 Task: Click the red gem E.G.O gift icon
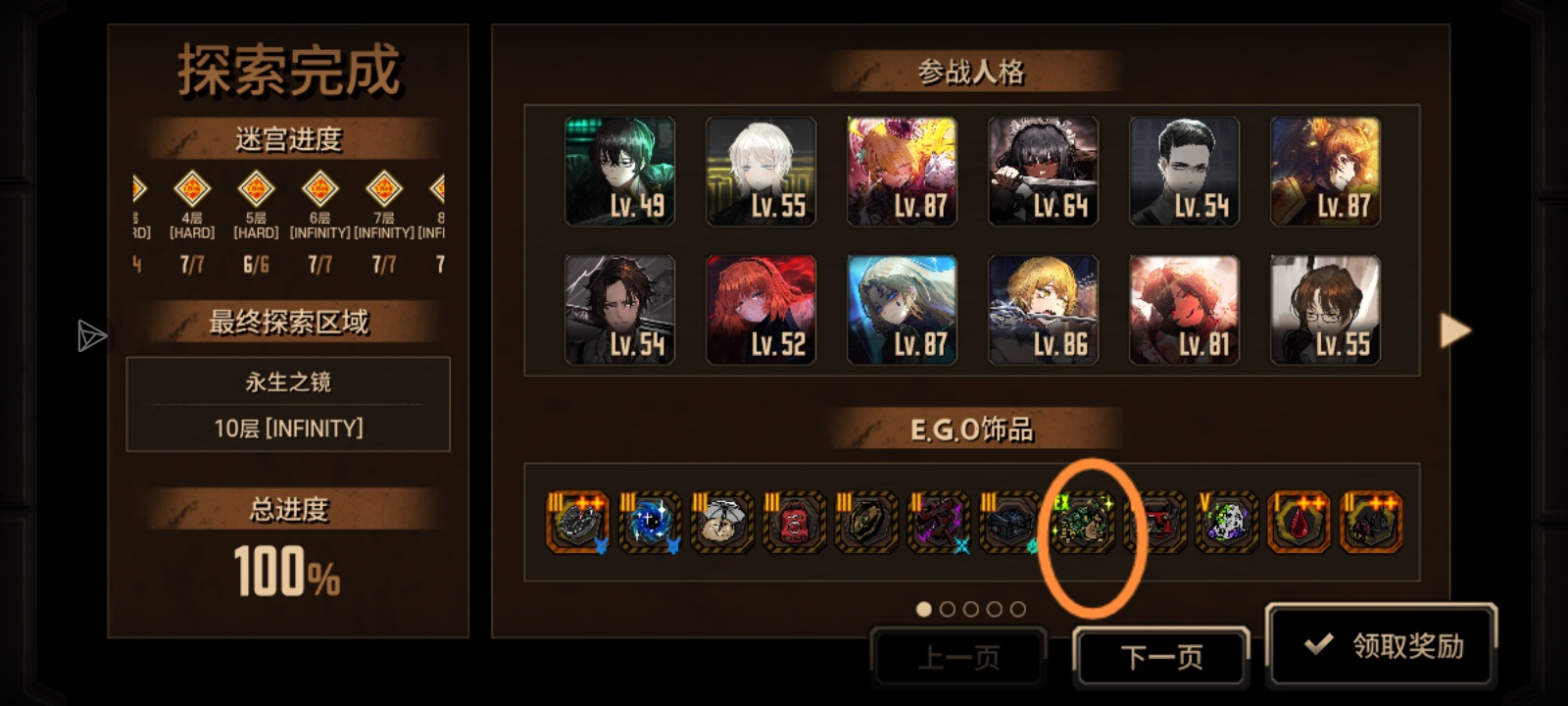pyautogui.click(x=1298, y=522)
